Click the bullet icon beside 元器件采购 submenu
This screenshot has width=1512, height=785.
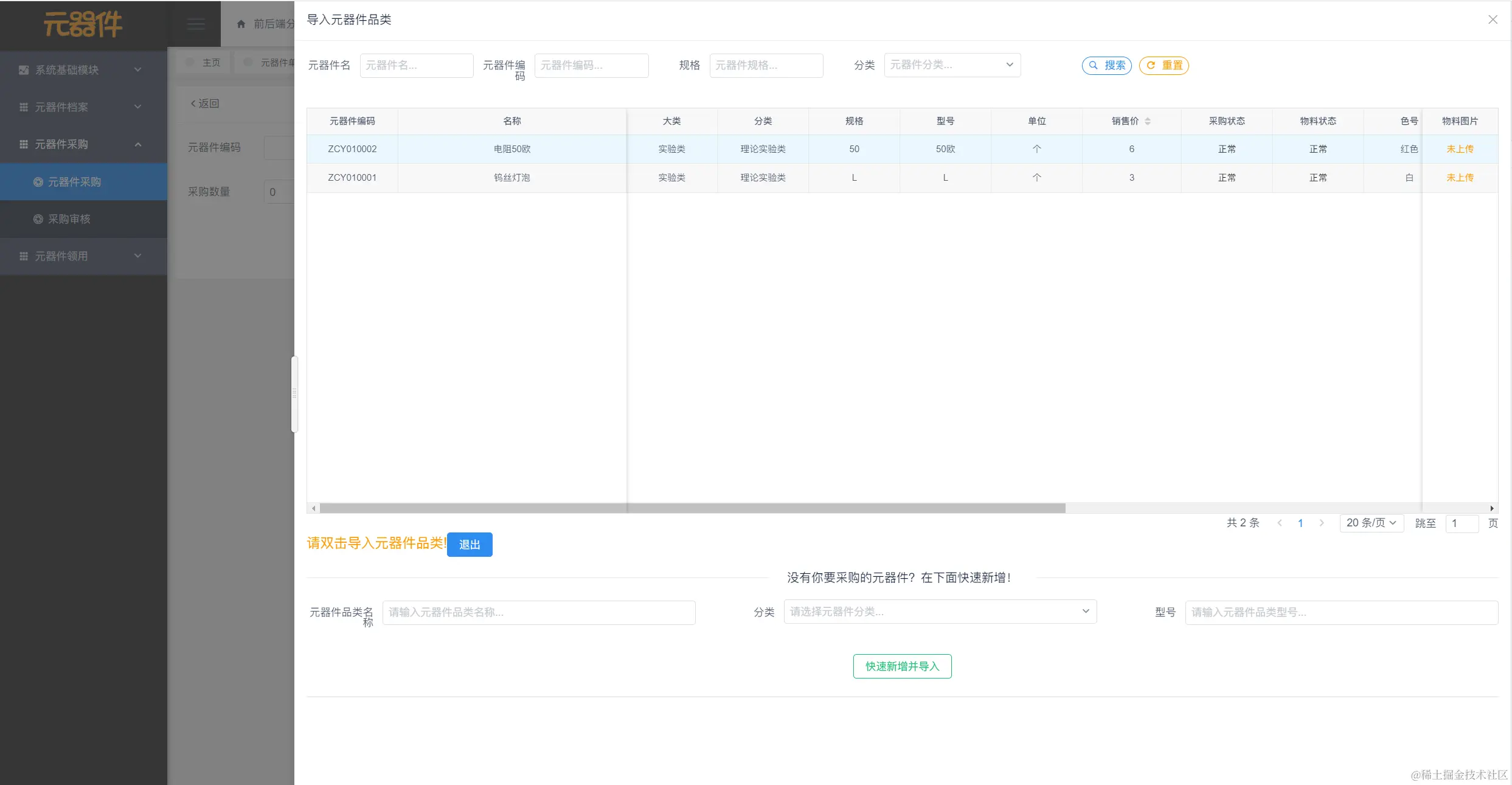coord(38,181)
